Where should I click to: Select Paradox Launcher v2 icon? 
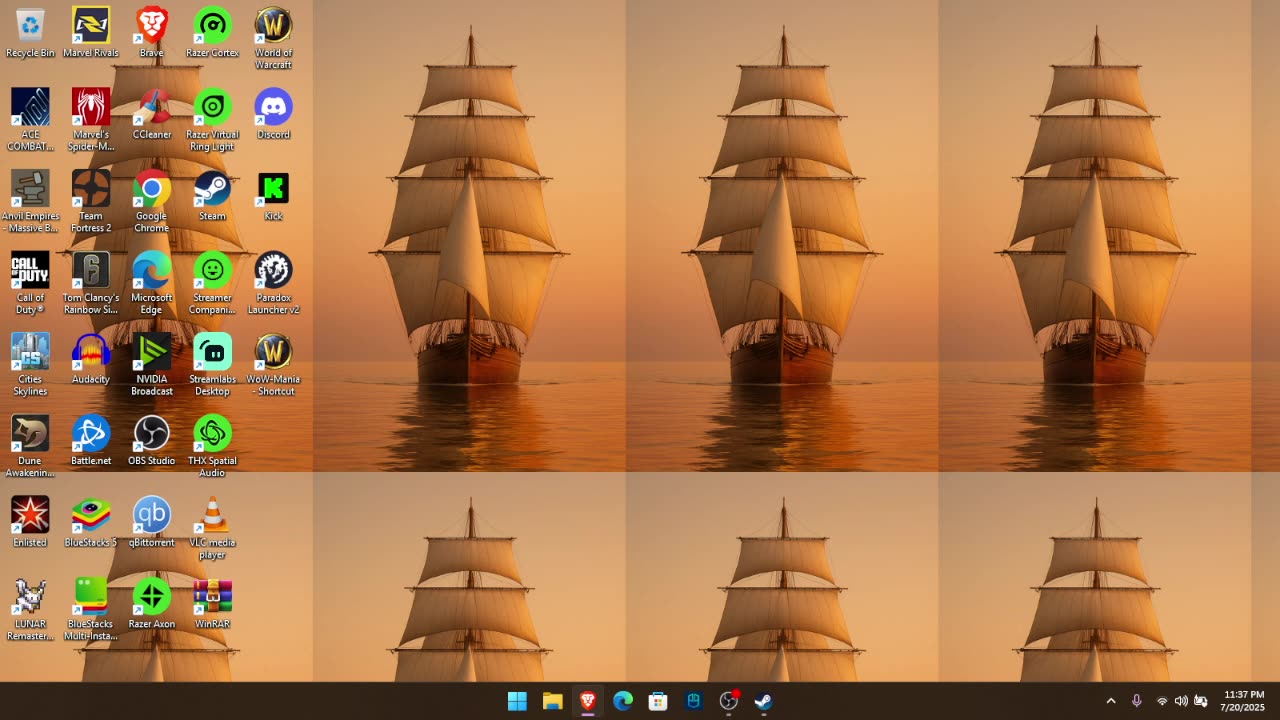pos(273,283)
